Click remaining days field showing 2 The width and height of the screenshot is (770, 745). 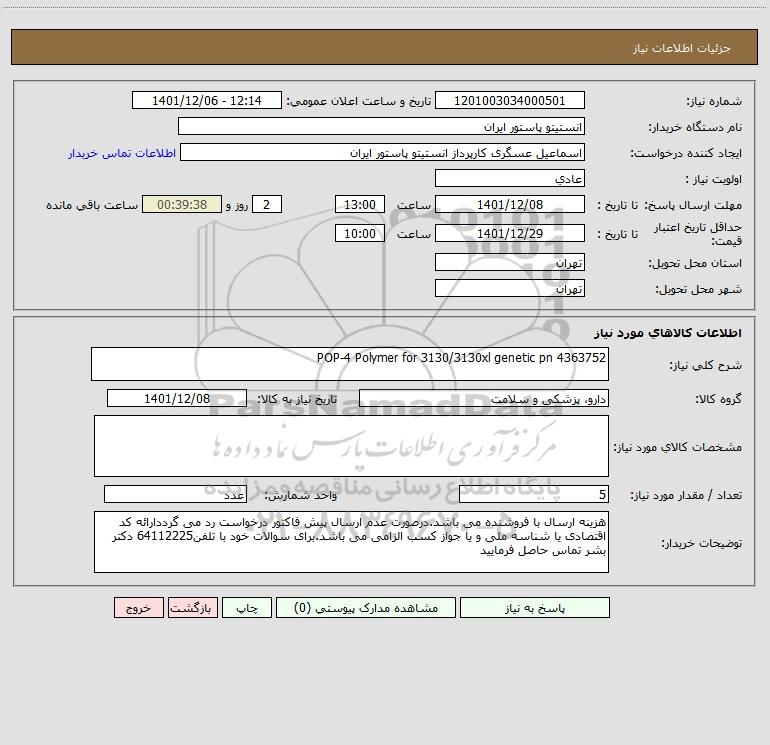coord(267,204)
